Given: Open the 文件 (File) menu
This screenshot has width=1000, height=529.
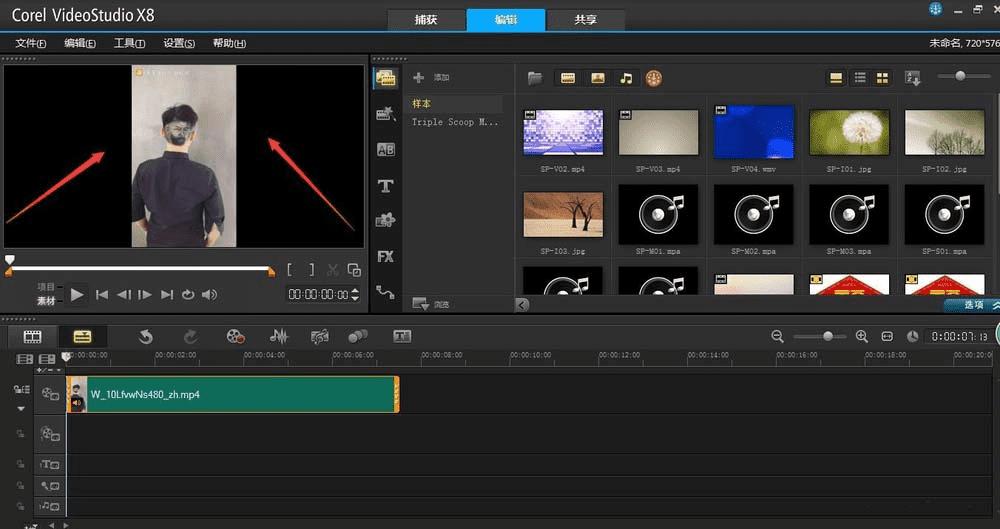Looking at the screenshot, I should click(31, 43).
